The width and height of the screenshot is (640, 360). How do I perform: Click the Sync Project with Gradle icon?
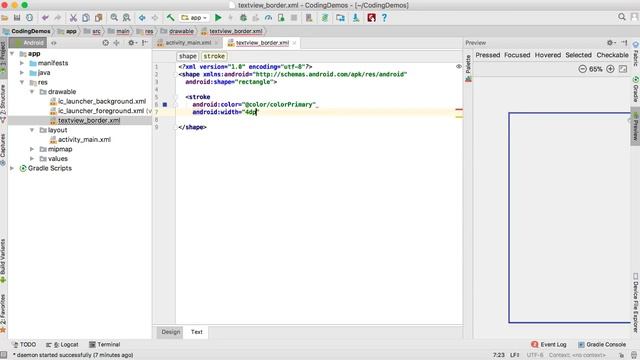pos(325,18)
